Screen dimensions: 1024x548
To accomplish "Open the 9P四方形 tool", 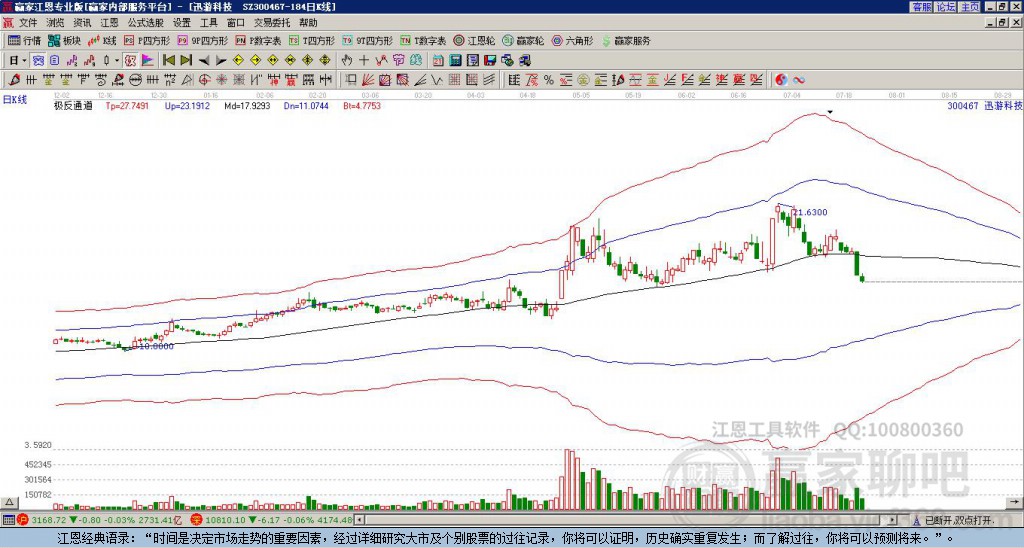I will pyautogui.click(x=202, y=40).
